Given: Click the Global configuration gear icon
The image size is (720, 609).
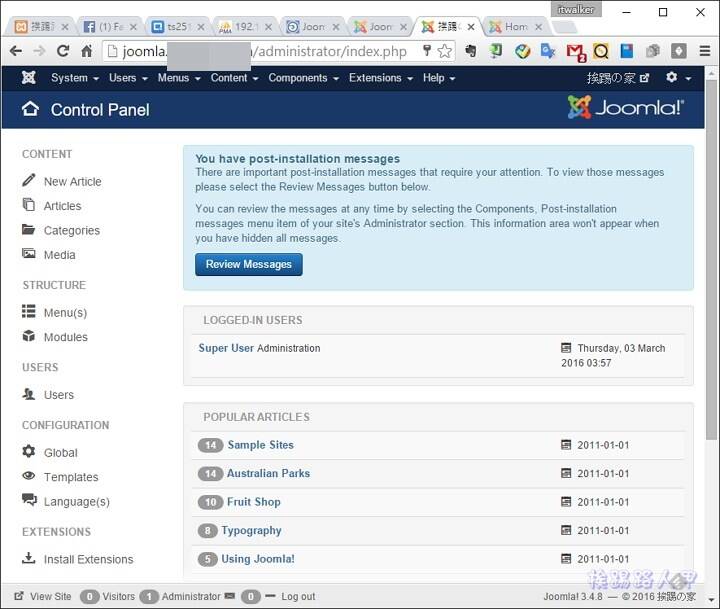Looking at the screenshot, I should point(28,451).
